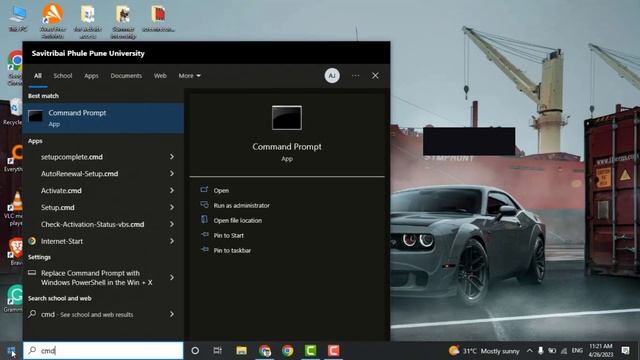Open the Command Prompt best match result
Image resolution: width=640 pixels, height=360 pixels.
(x=103, y=118)
